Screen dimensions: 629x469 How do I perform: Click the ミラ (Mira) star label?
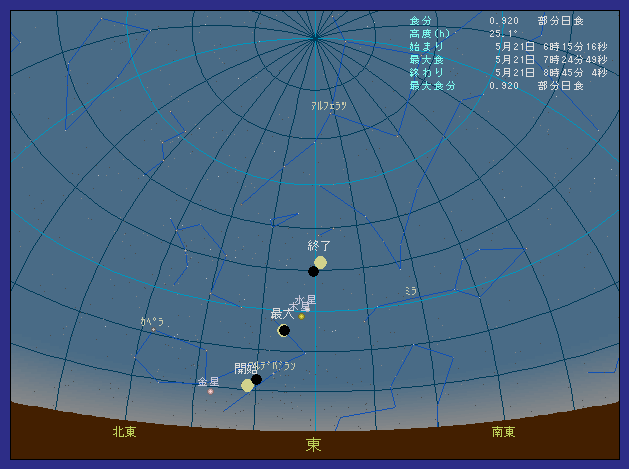pos(410,291)
